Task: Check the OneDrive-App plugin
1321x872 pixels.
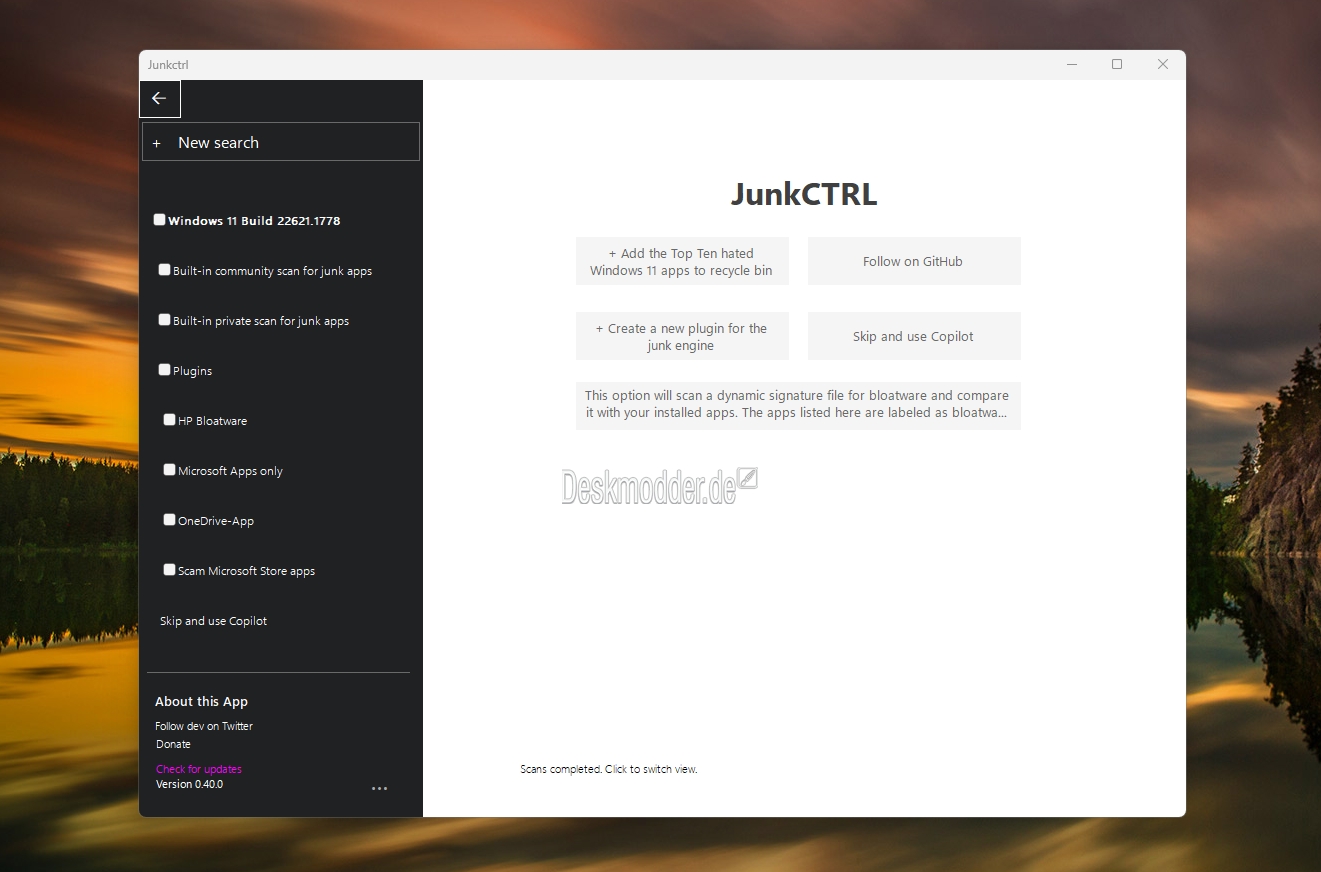Action: point(169,520)
